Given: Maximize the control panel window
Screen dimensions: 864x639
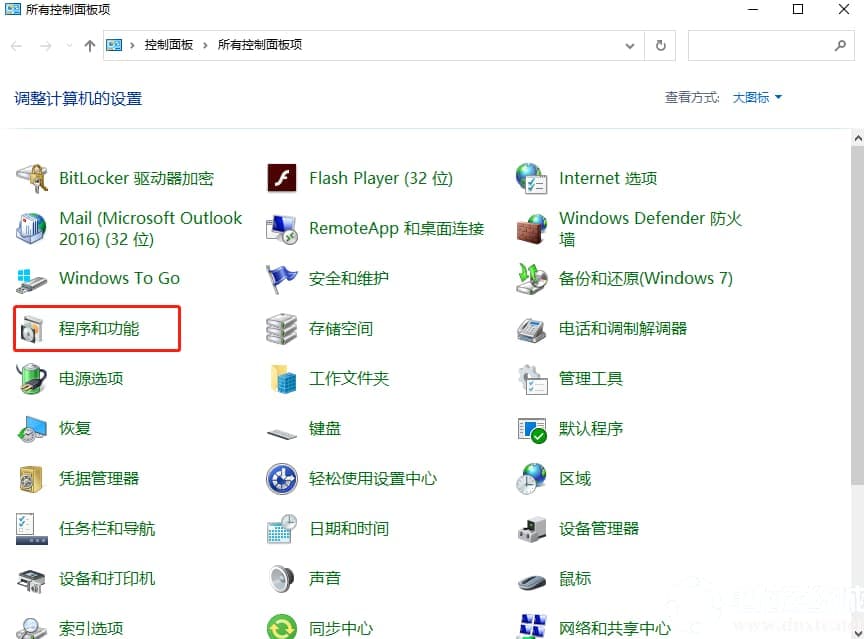Looking at the screenshot, I should click(x=797, y=9).
